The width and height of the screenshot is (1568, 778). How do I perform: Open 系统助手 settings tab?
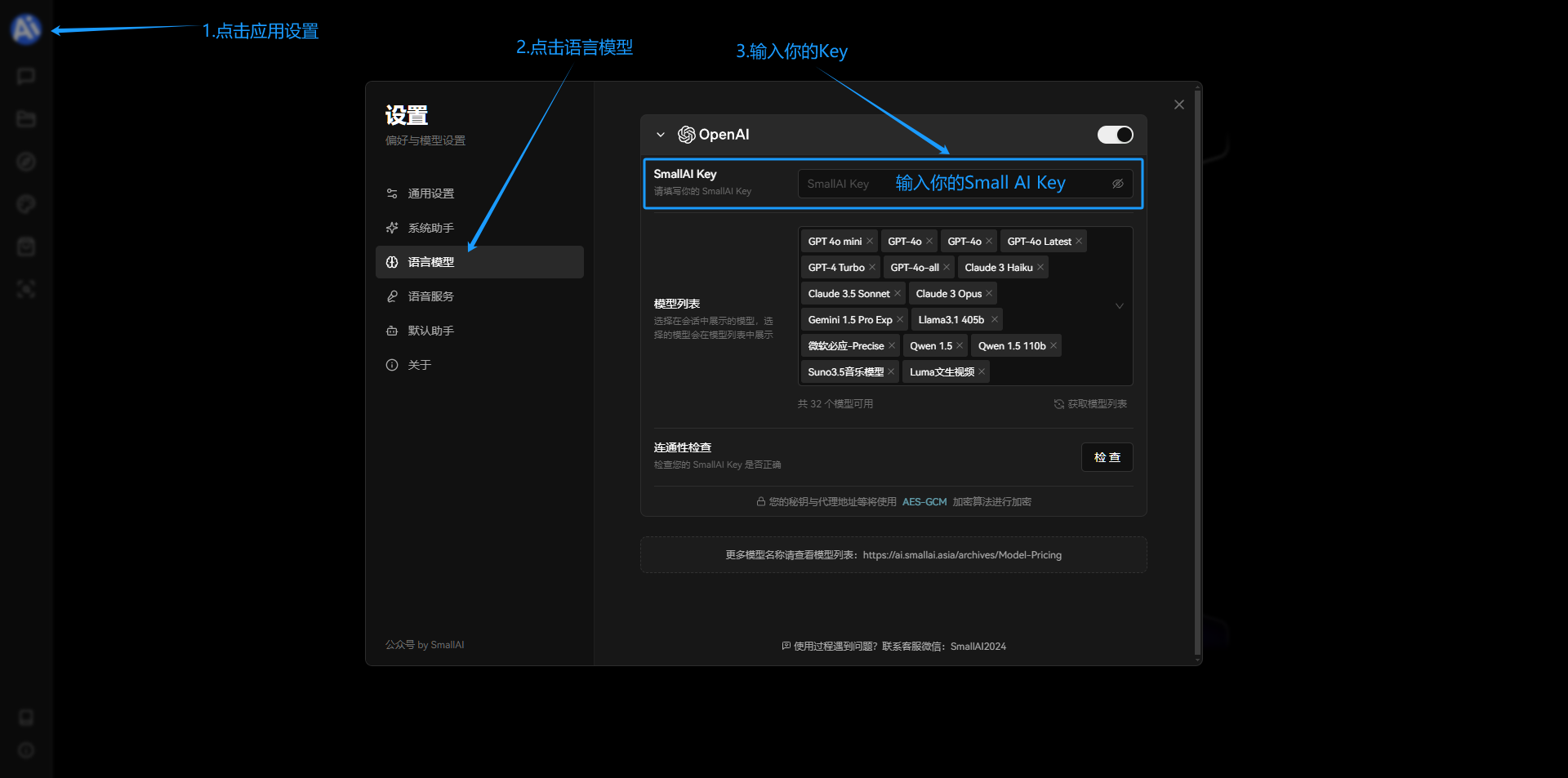tap(479, 228)
